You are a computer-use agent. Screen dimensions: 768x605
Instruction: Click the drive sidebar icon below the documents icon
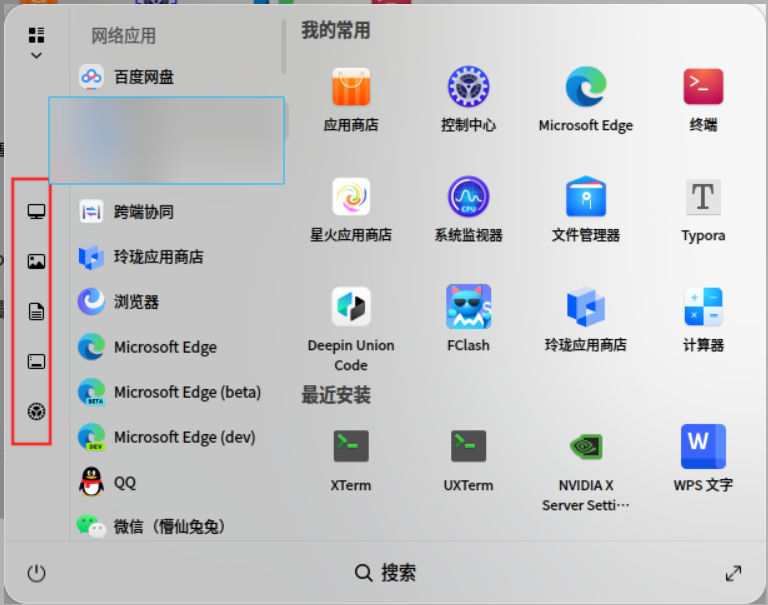tap(36, 362)
